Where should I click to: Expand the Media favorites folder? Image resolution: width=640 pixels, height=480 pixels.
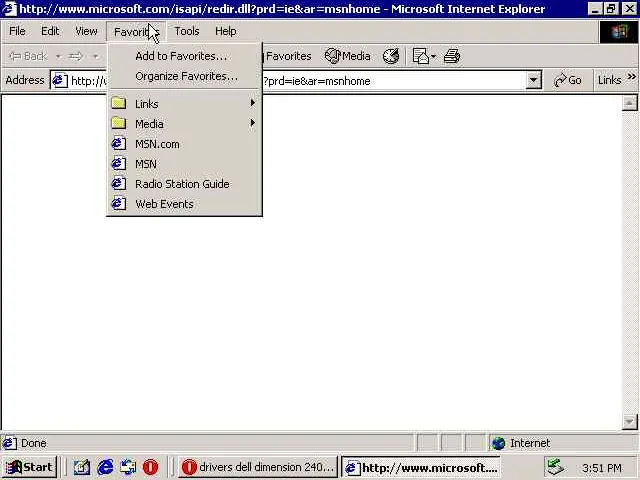point(184,124)
